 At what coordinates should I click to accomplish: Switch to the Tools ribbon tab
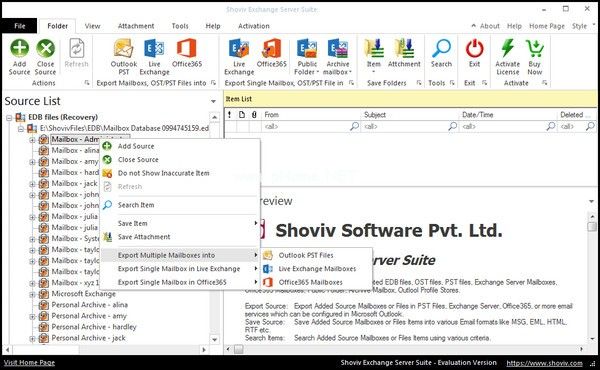(x=180, y=26)
